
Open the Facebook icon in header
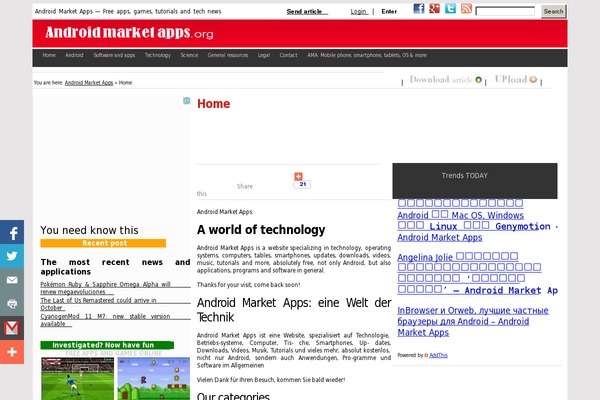(x=419, y=8)
